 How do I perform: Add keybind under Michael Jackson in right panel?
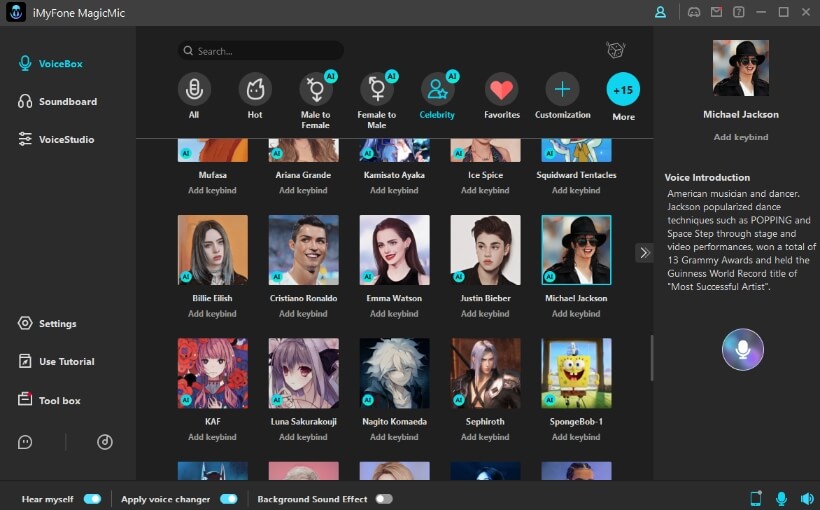click(x=741, y=137)
